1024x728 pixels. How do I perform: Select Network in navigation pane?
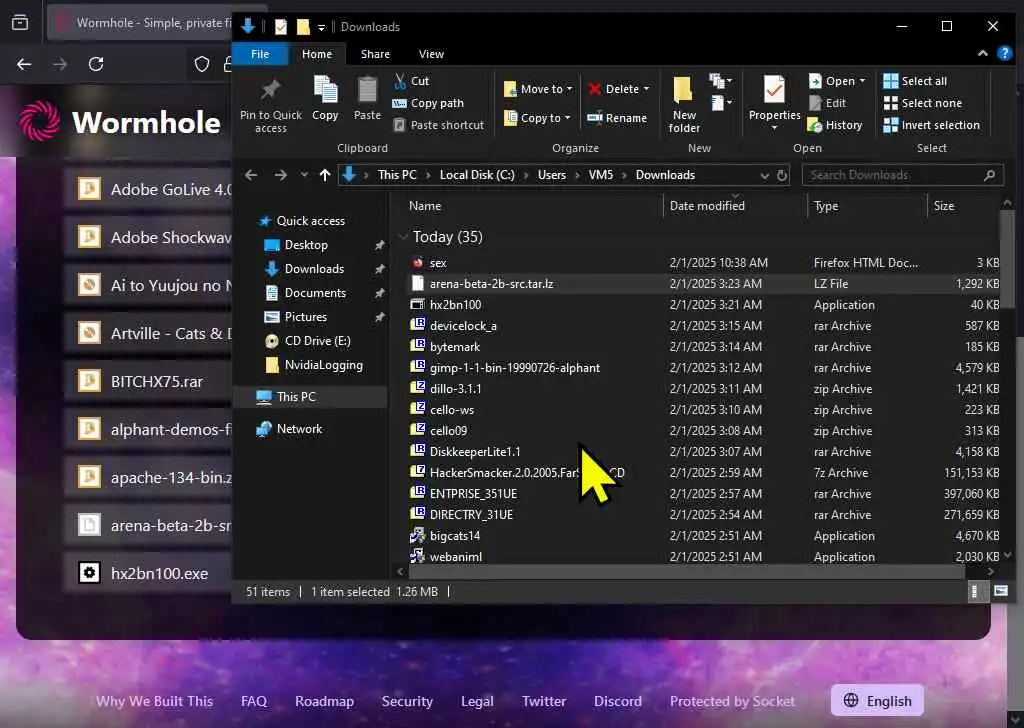[x=299, y=429]
